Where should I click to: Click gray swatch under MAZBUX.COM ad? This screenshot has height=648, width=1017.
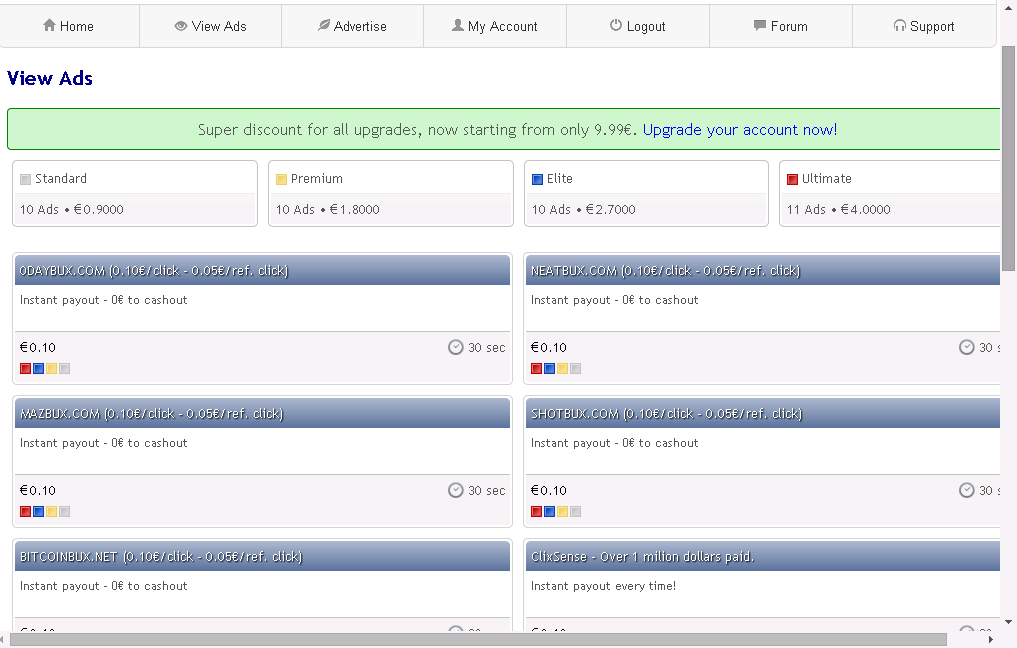tap(64, 511)
